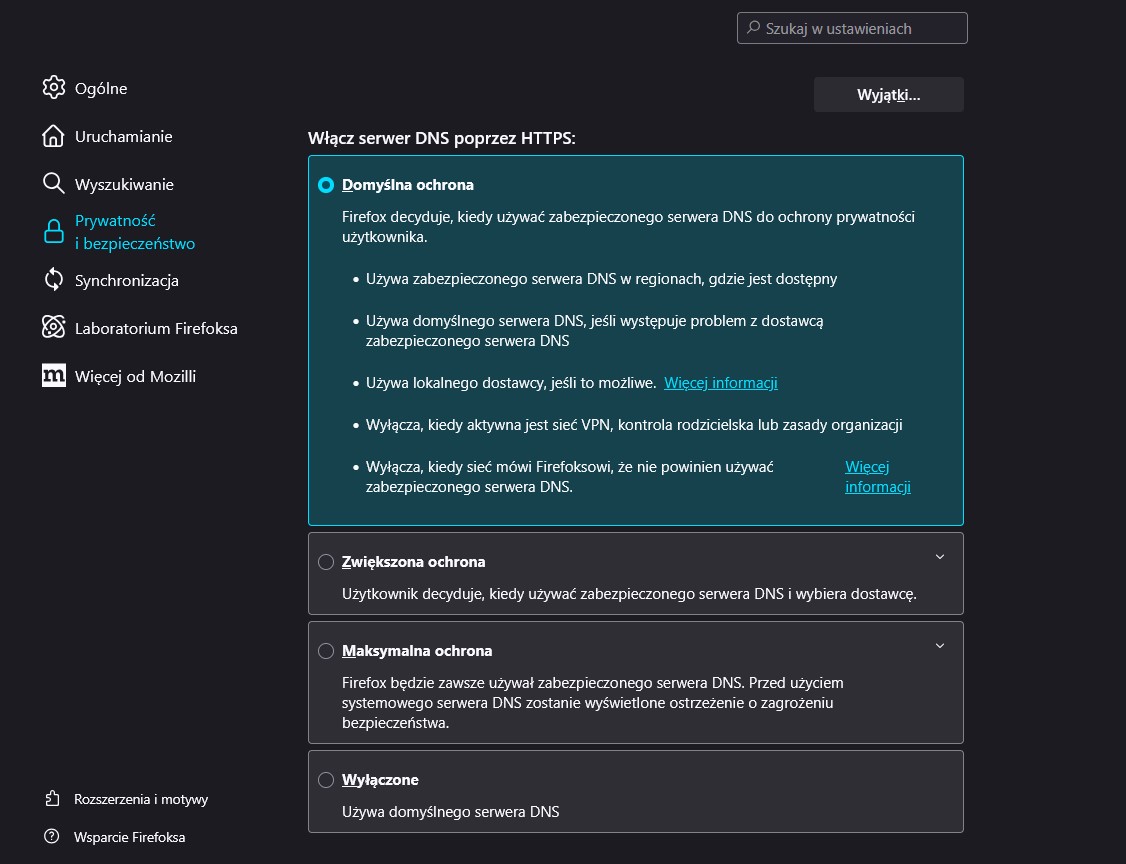Select the Więcej od Mozilli icon
Screen dimensions: 1126x864
pyautogui.click(x=53, y=376)
